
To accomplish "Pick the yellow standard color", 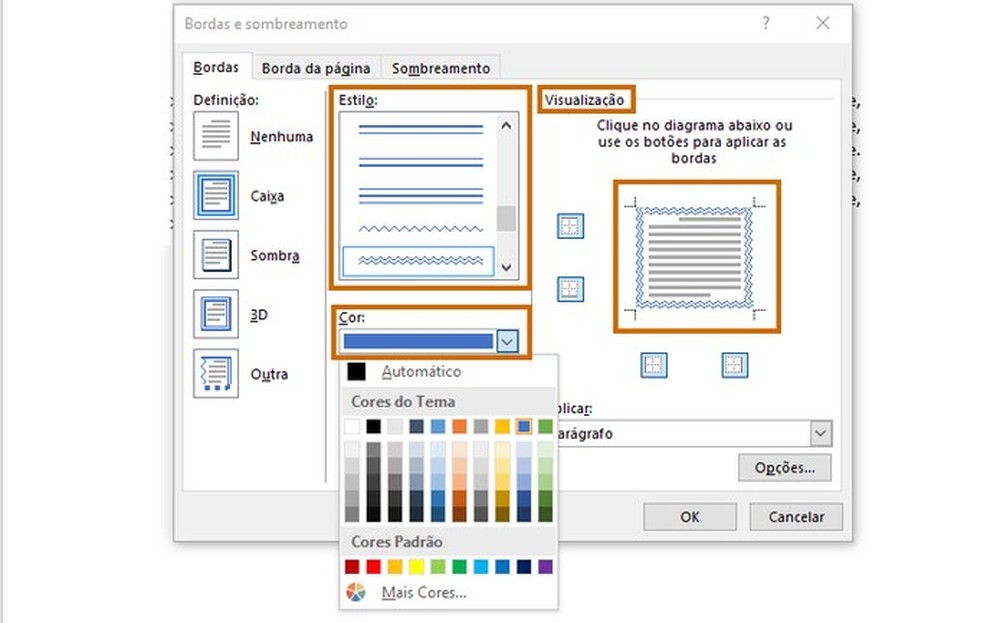I will coord(416,566).
